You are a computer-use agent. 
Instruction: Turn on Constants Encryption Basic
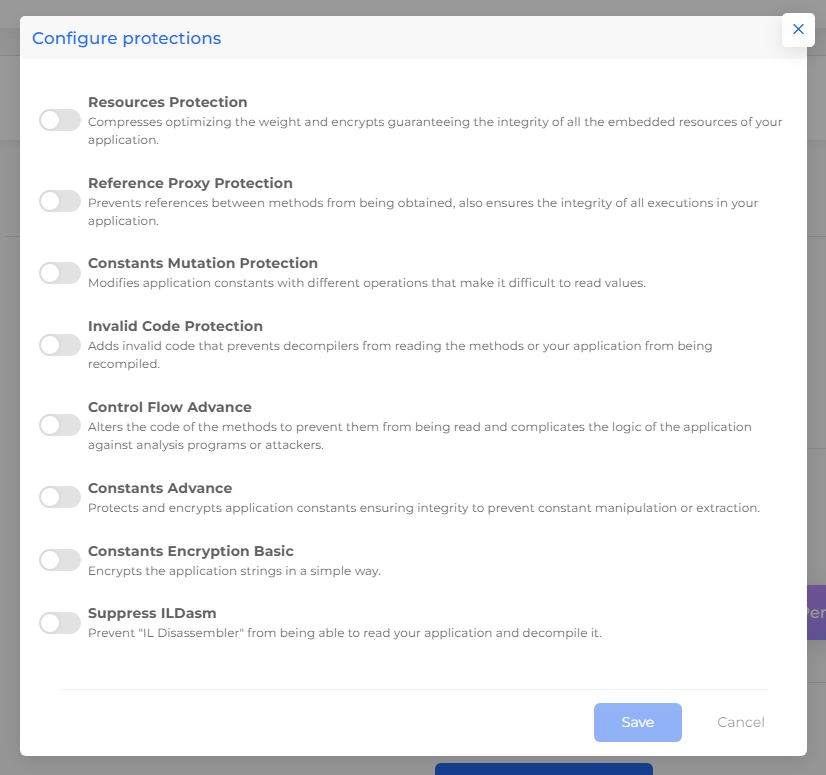(x=59, y=560)
